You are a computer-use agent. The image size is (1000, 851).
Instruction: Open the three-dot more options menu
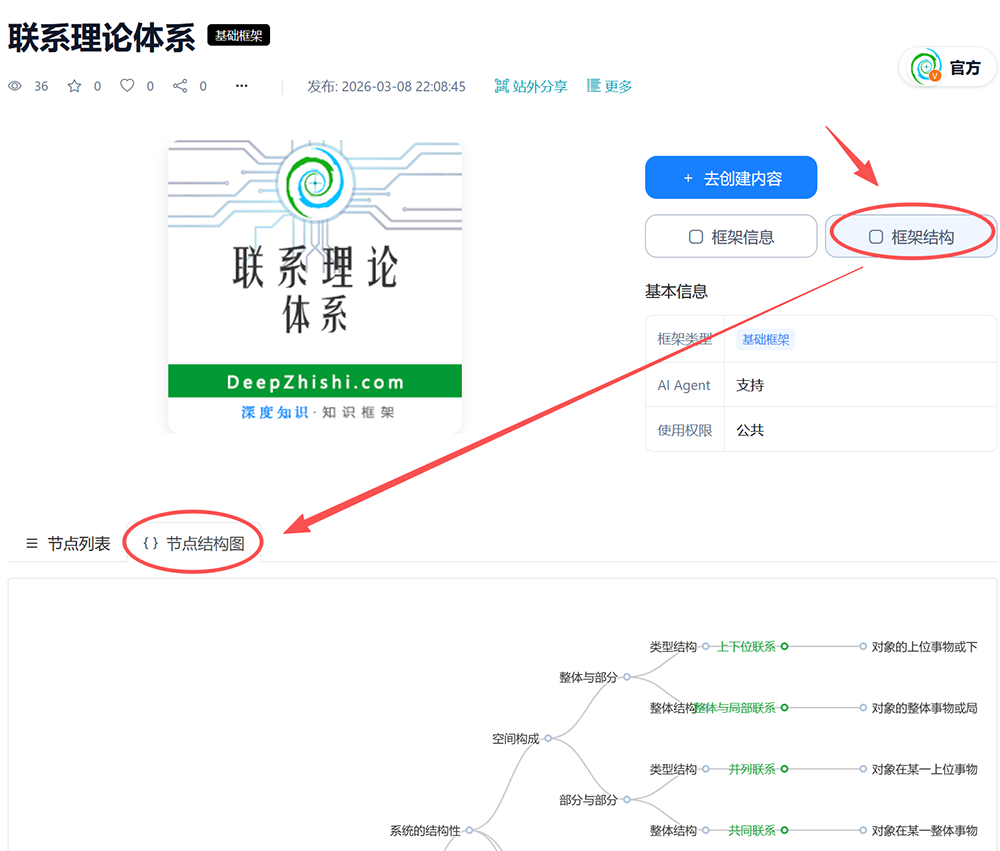pos(242,85)
